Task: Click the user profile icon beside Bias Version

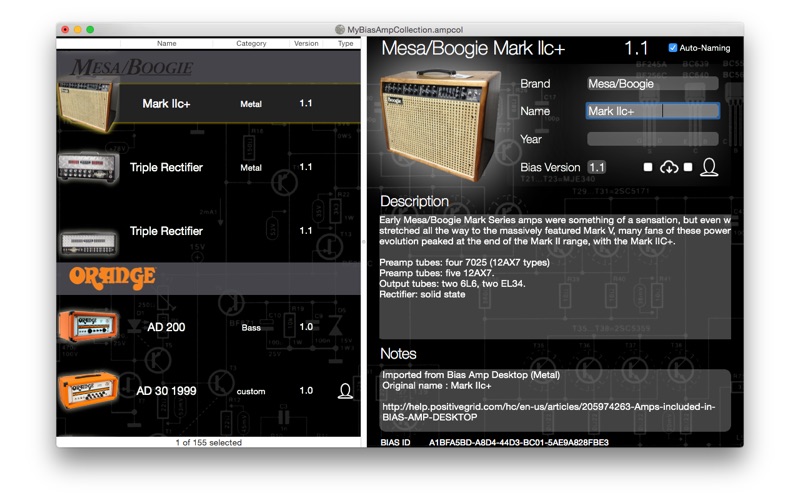Action: (x=709, y=167)
